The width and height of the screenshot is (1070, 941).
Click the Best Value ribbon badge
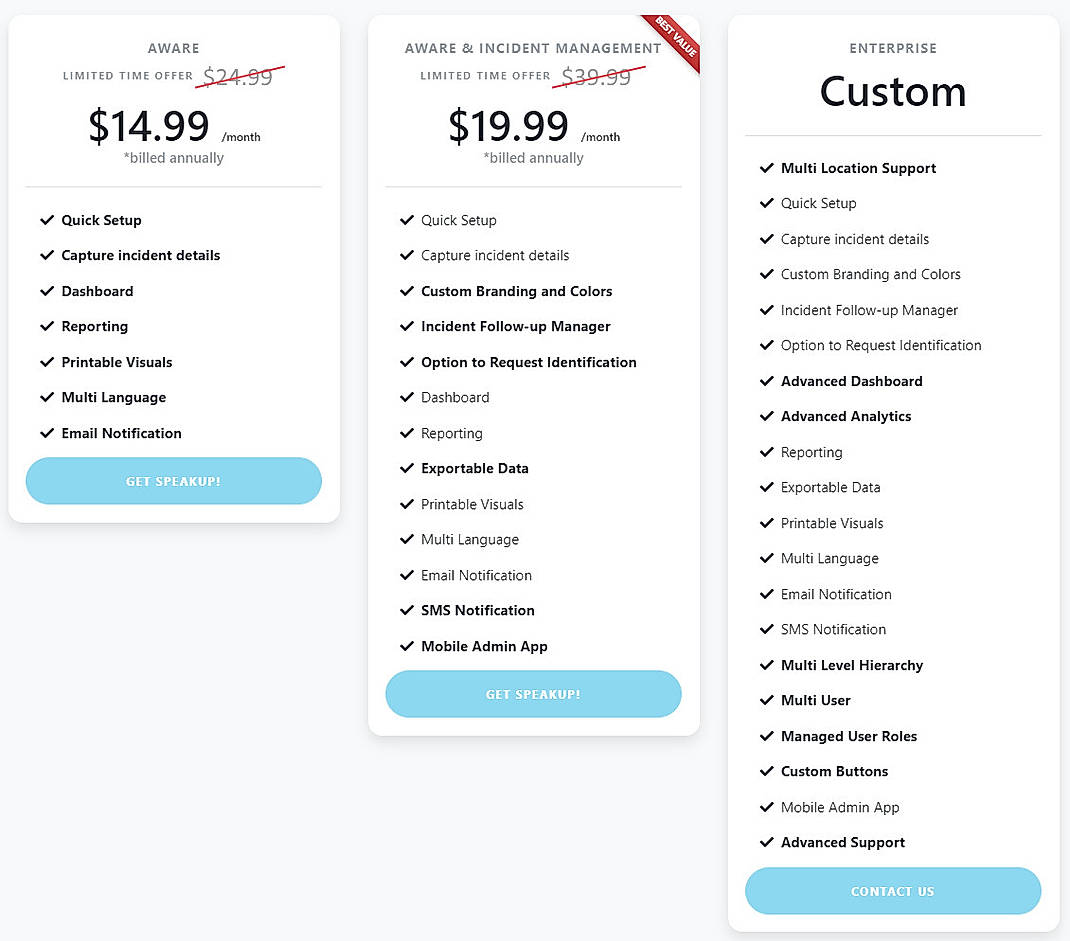pyautogui.click(x=672, y=42)
